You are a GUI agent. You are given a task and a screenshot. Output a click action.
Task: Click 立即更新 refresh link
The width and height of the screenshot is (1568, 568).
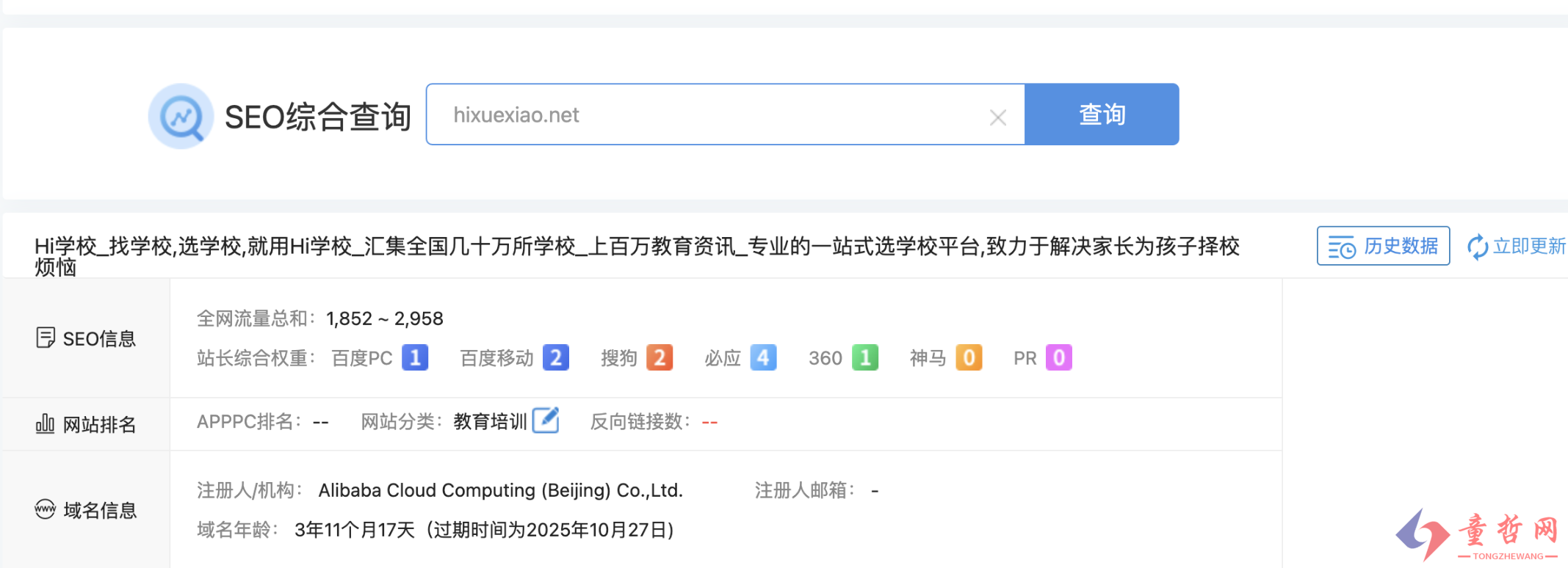tap(1517, 246)
